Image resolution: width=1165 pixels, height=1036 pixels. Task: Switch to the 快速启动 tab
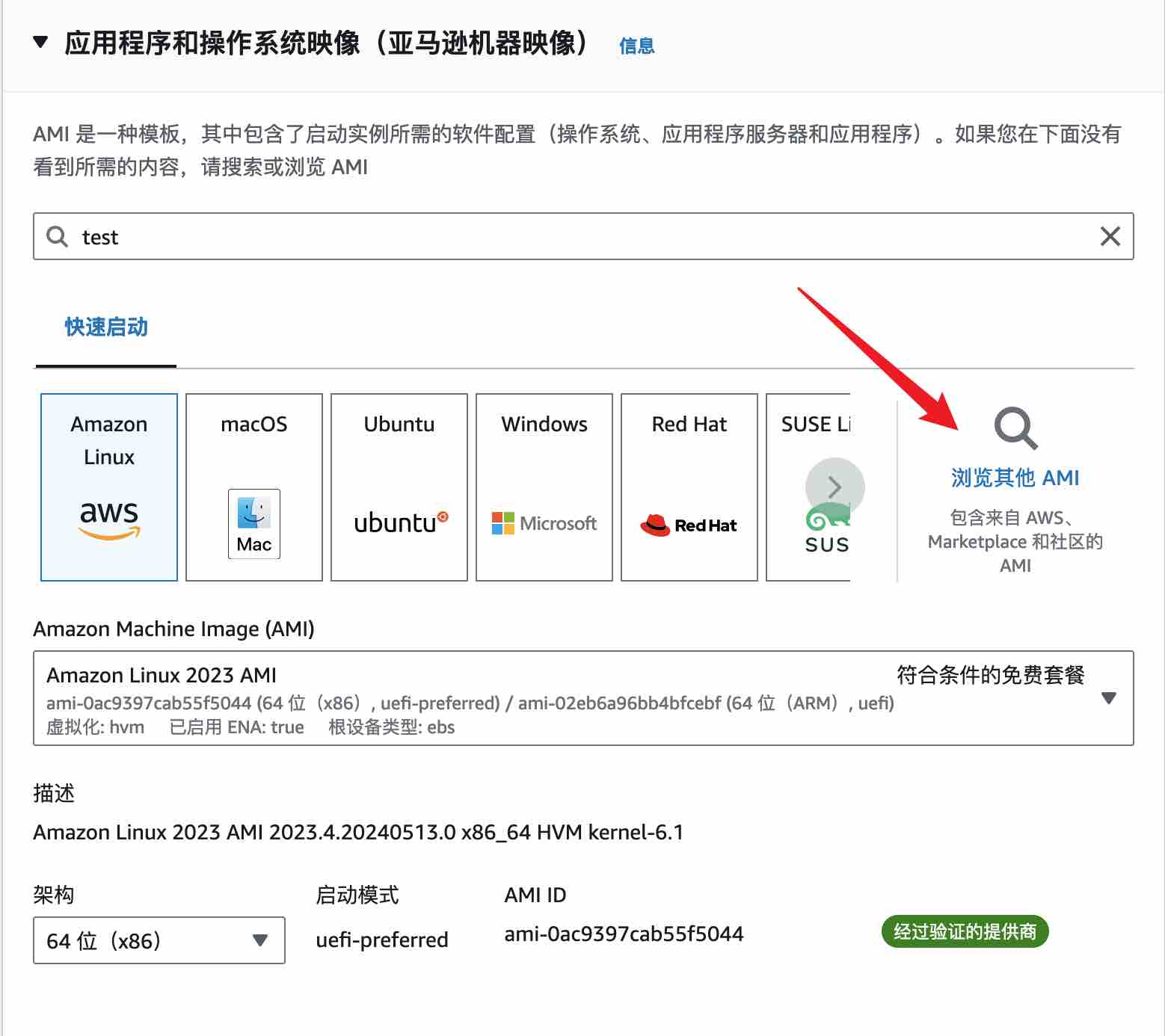[106, 327]
